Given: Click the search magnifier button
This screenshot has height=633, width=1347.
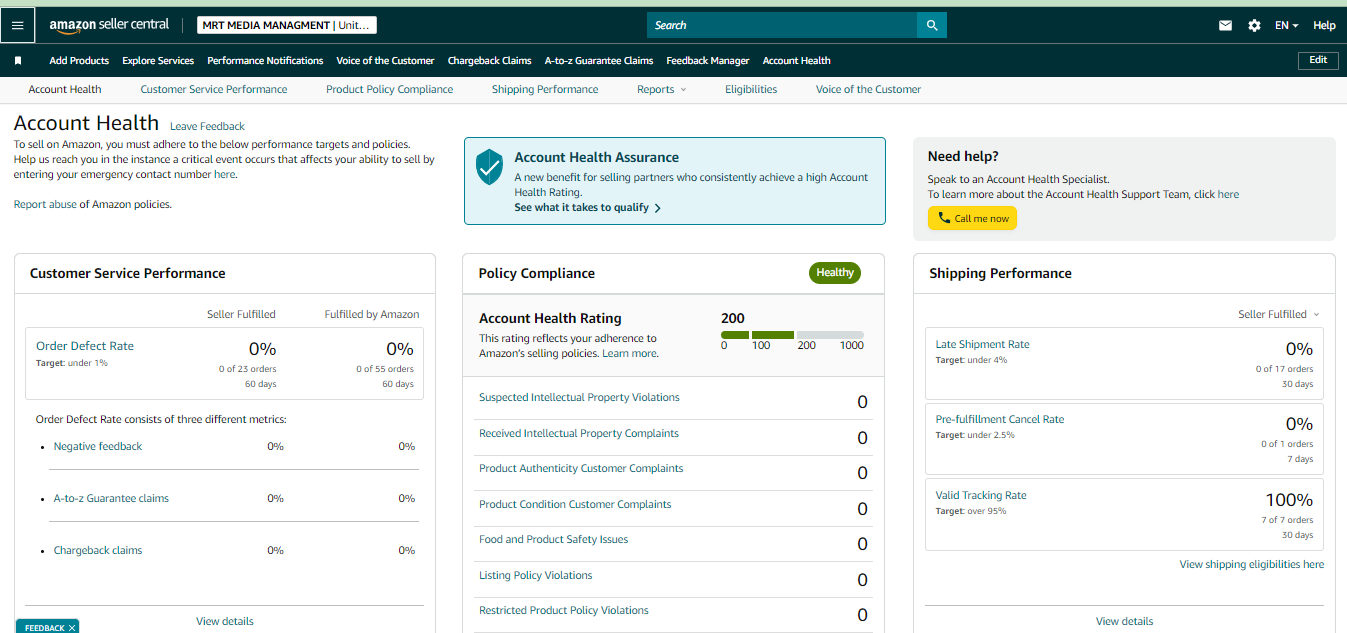Looking at the screenshot, I should (932, 25).
